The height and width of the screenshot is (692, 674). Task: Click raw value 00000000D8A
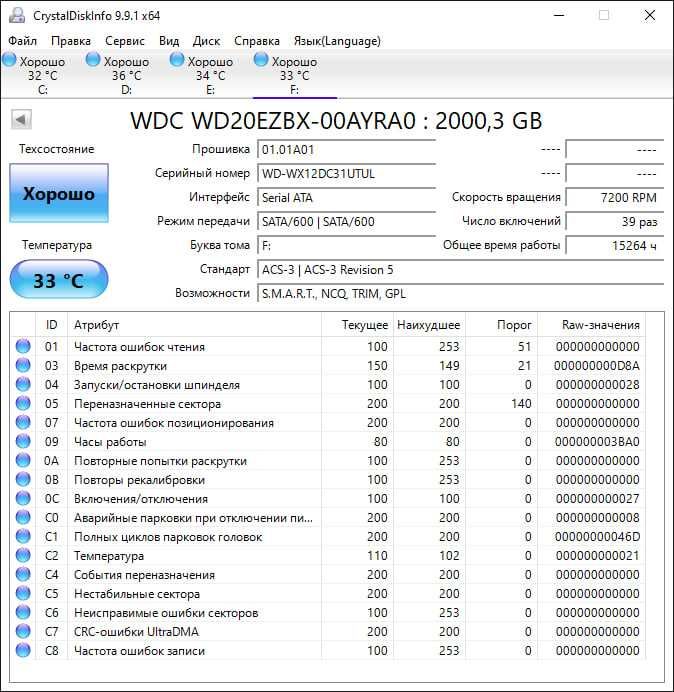pos(597,366)
